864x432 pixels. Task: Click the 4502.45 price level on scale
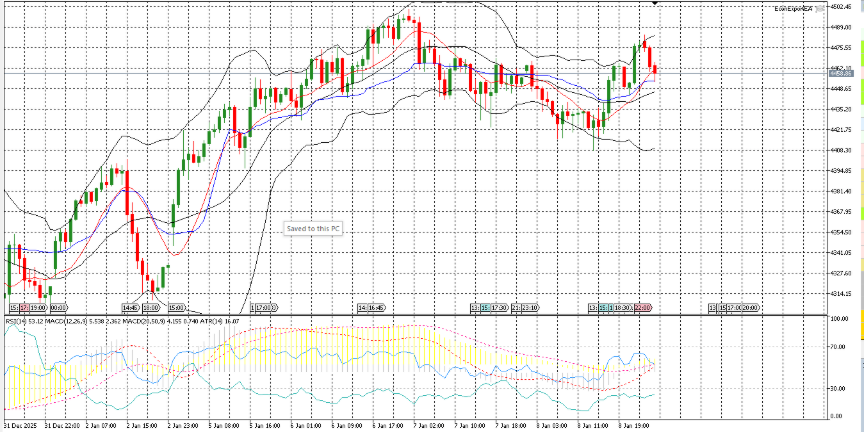coord(840,6)
